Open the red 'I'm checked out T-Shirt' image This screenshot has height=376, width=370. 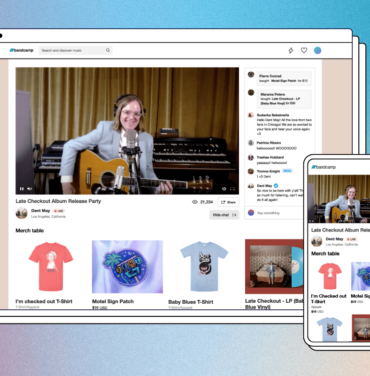click(x=51, y=267)
